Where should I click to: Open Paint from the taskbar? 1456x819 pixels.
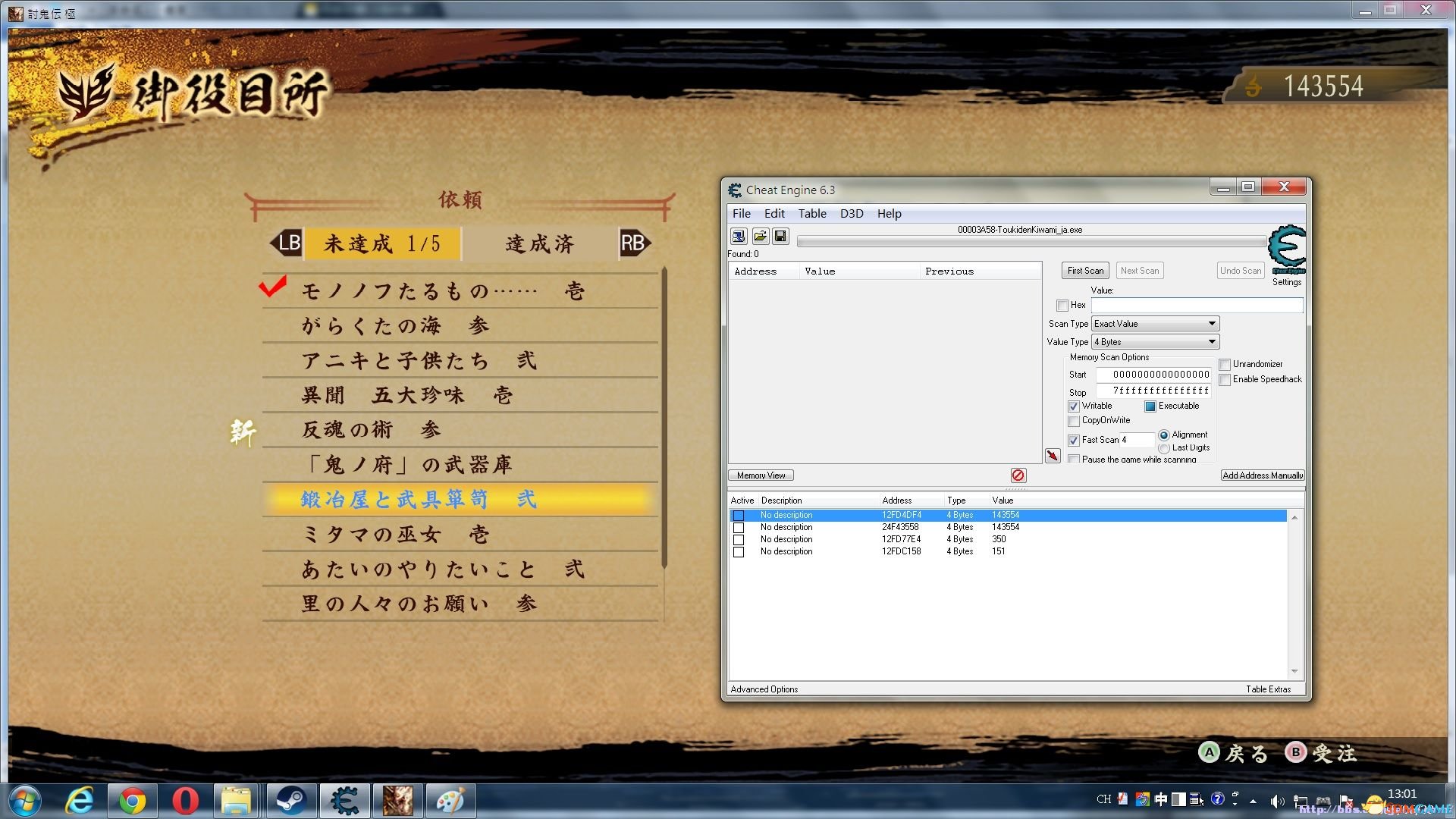pos(450,801)
